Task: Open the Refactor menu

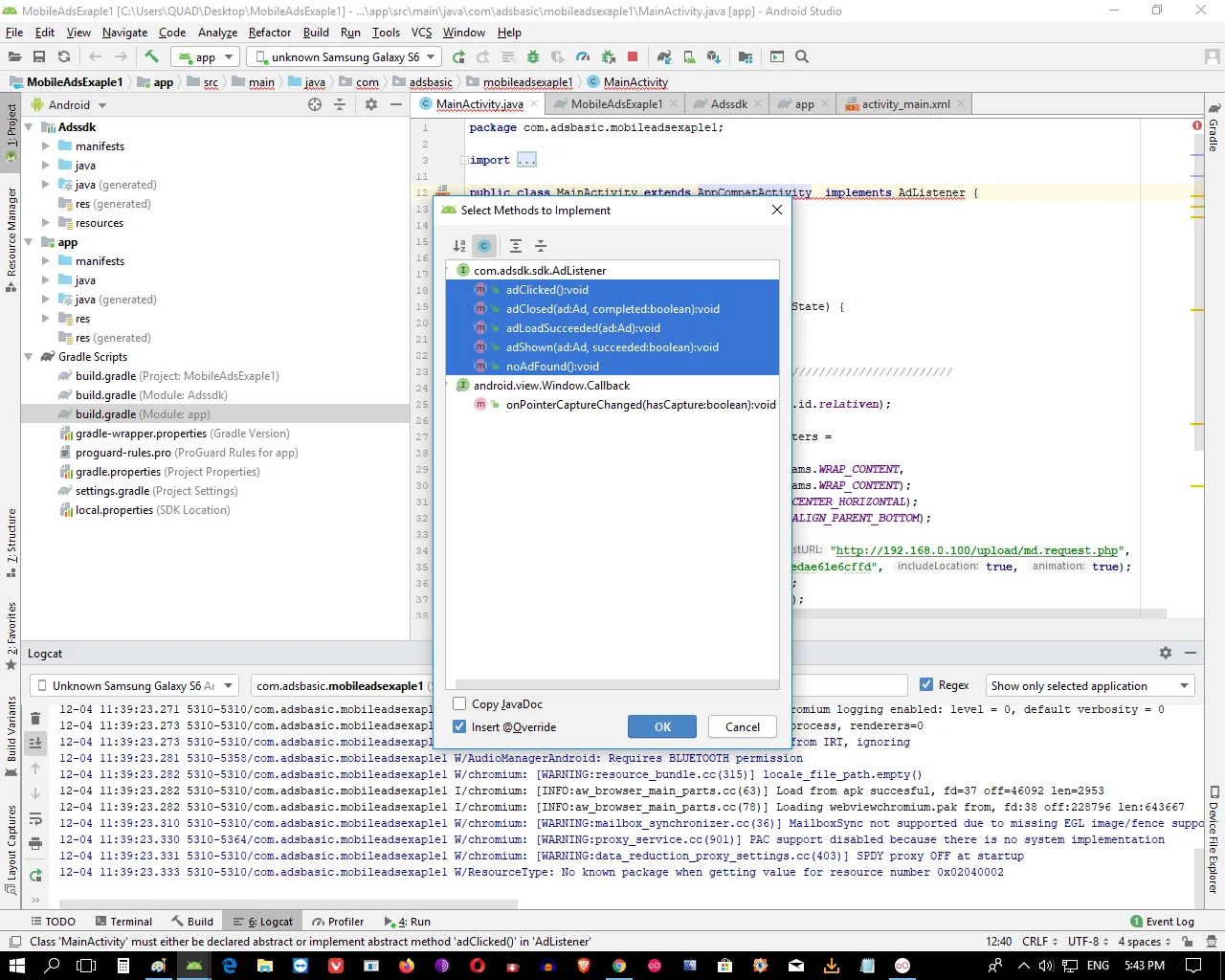Action: (269, 33)
